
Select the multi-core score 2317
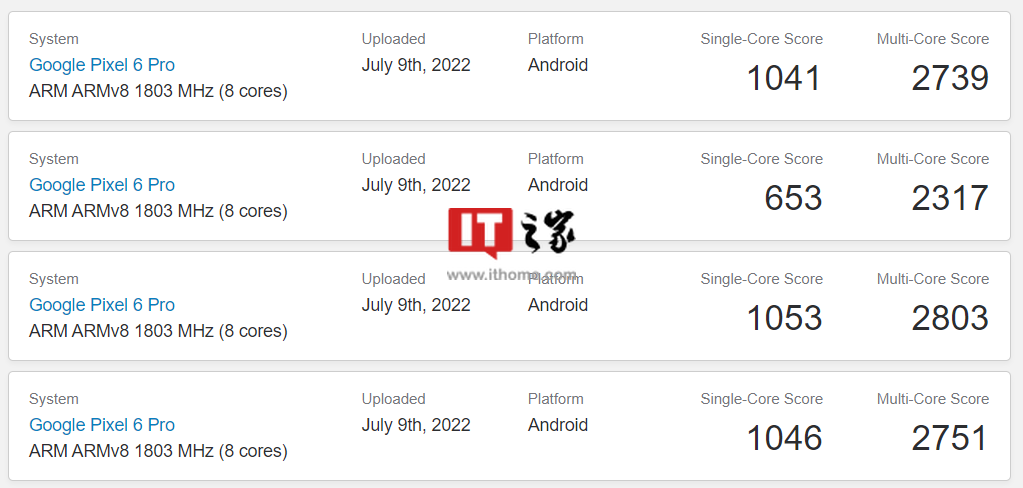tap(950, 198)
